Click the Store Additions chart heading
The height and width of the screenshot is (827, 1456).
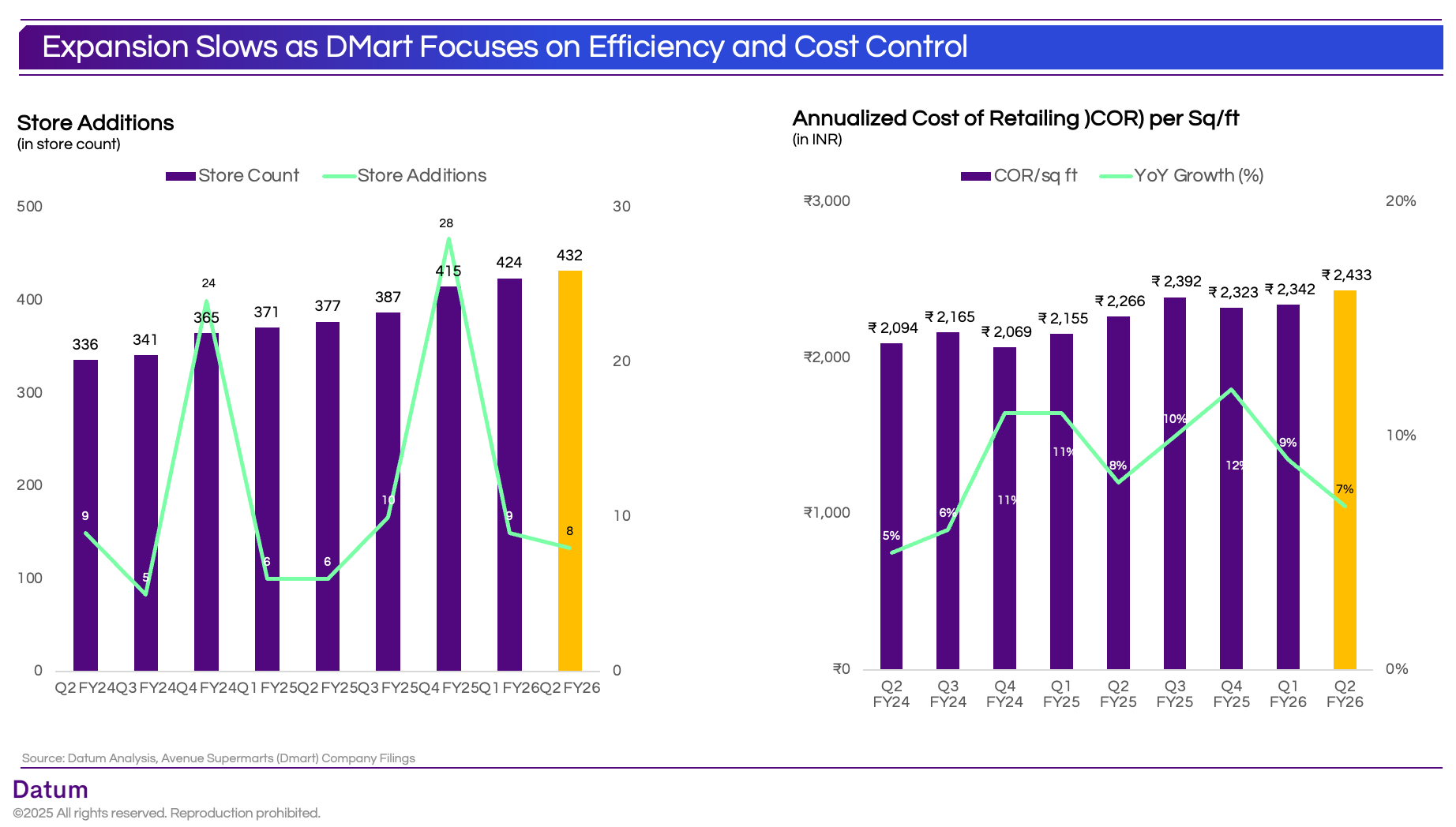pyautogui.click(x=96, y=123)
